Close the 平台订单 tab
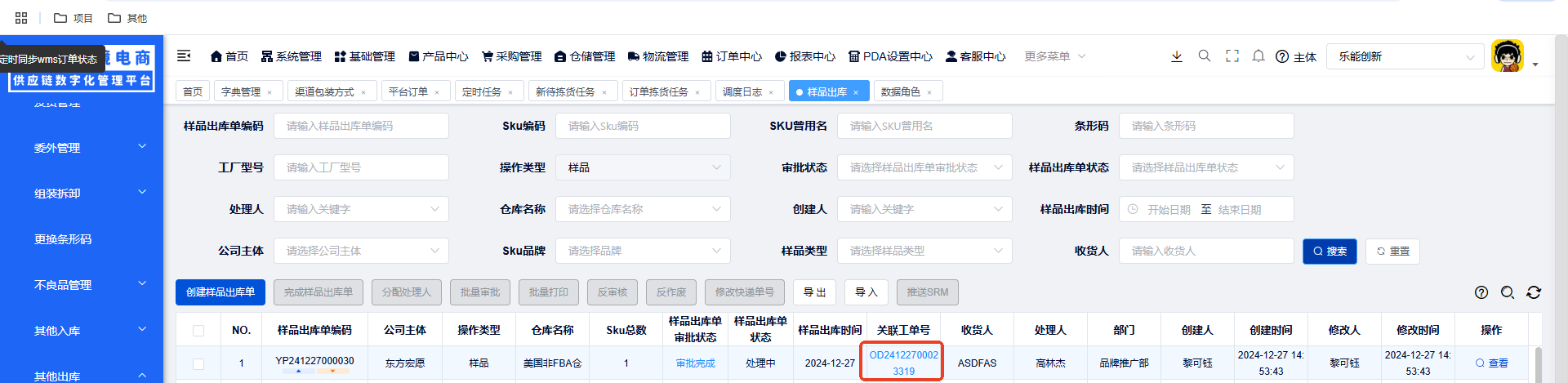Screen dimensions: 1568x383 pyautogui.click(x=437, y=92)
